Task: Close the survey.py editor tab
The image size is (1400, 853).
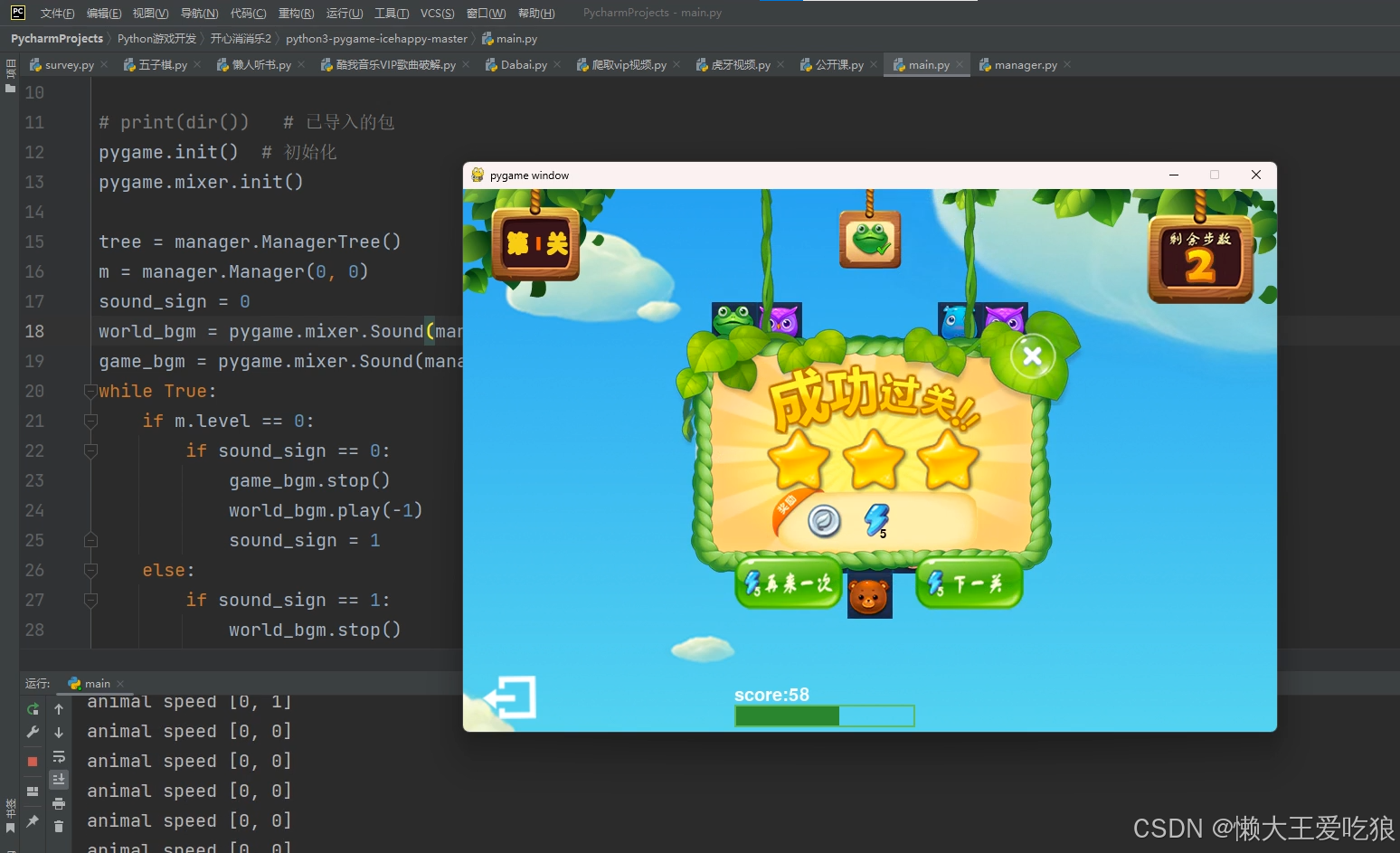Action: [x=104, y=64]
